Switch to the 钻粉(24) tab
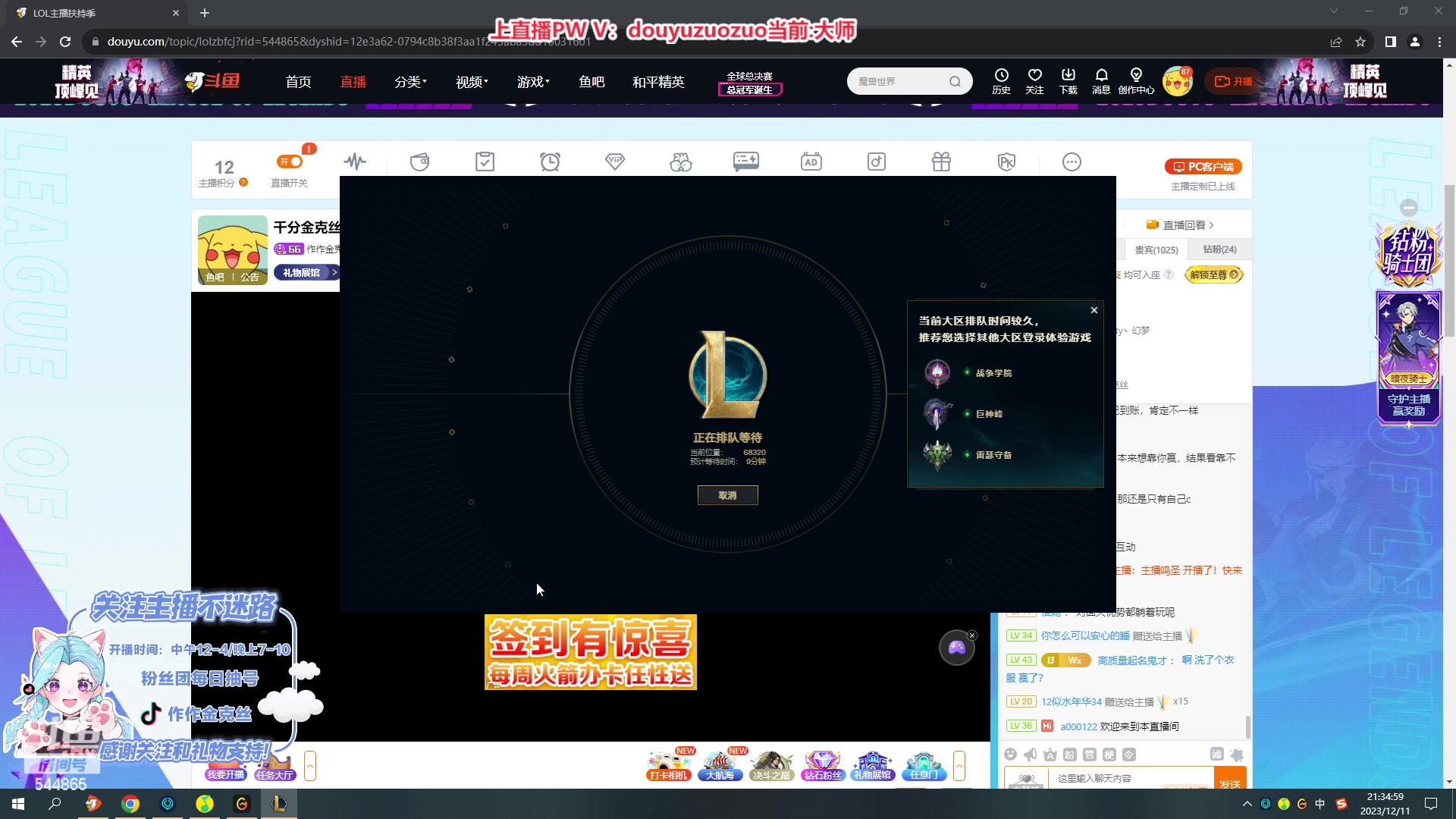Screen dimensions: 1456x819 [x=1219, y=249]
